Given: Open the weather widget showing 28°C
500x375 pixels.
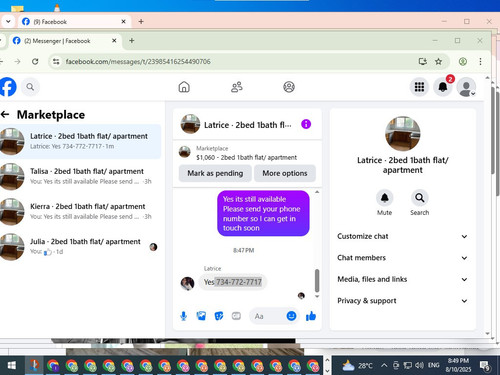Looking at the screenshot, I should [x=358, y=366].
